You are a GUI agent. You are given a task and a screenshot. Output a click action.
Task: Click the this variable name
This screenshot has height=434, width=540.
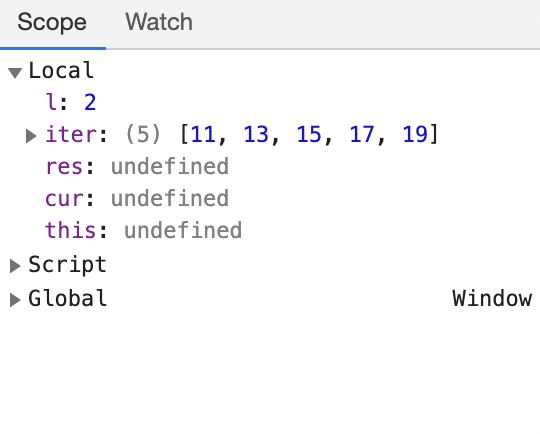[x=70, y=230]
